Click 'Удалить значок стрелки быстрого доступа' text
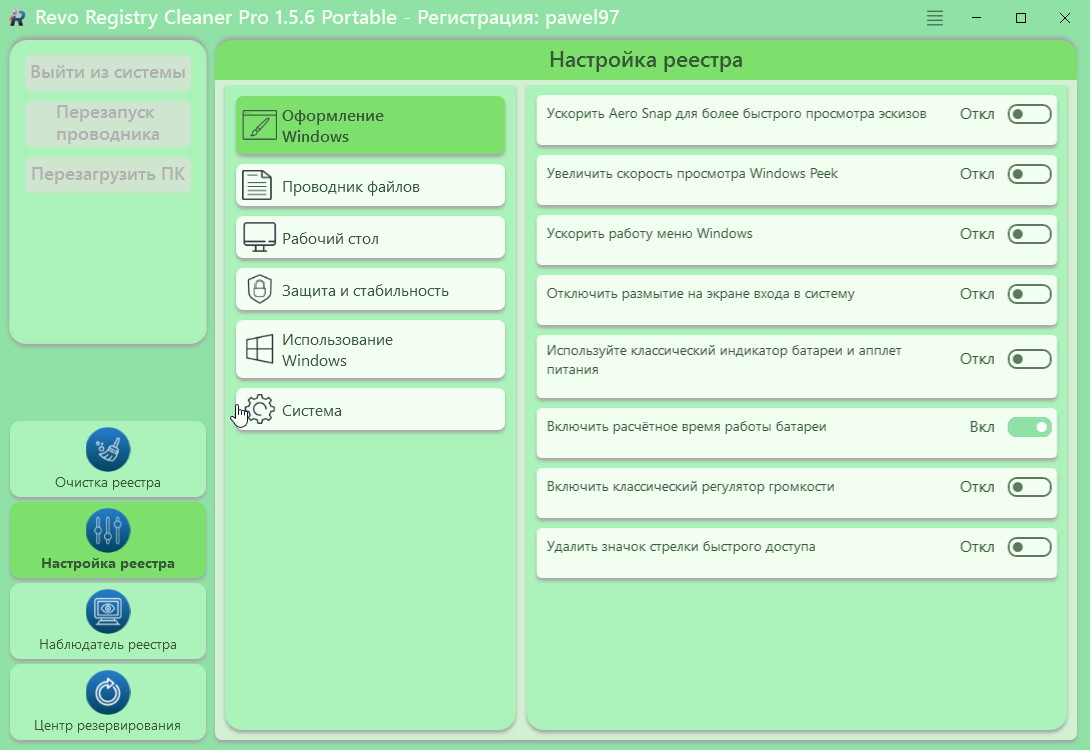This screenshot has width=1090, height=750. point(681,546)
